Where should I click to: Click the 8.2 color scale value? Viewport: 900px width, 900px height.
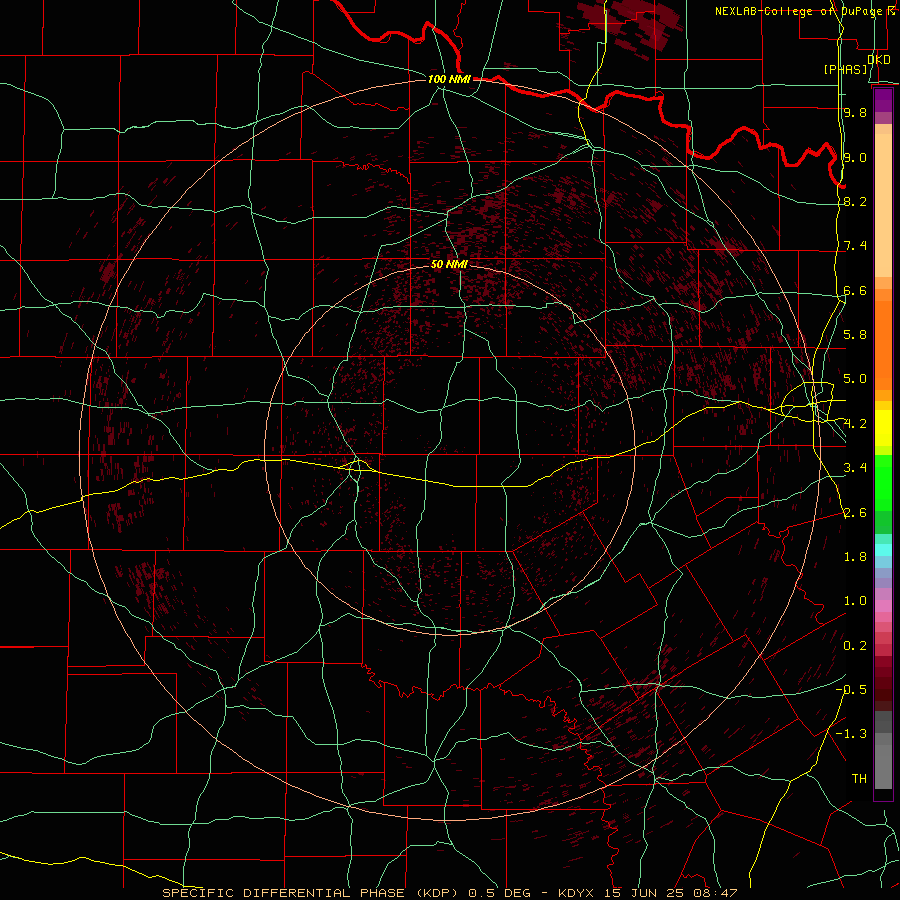pos(855,201)
